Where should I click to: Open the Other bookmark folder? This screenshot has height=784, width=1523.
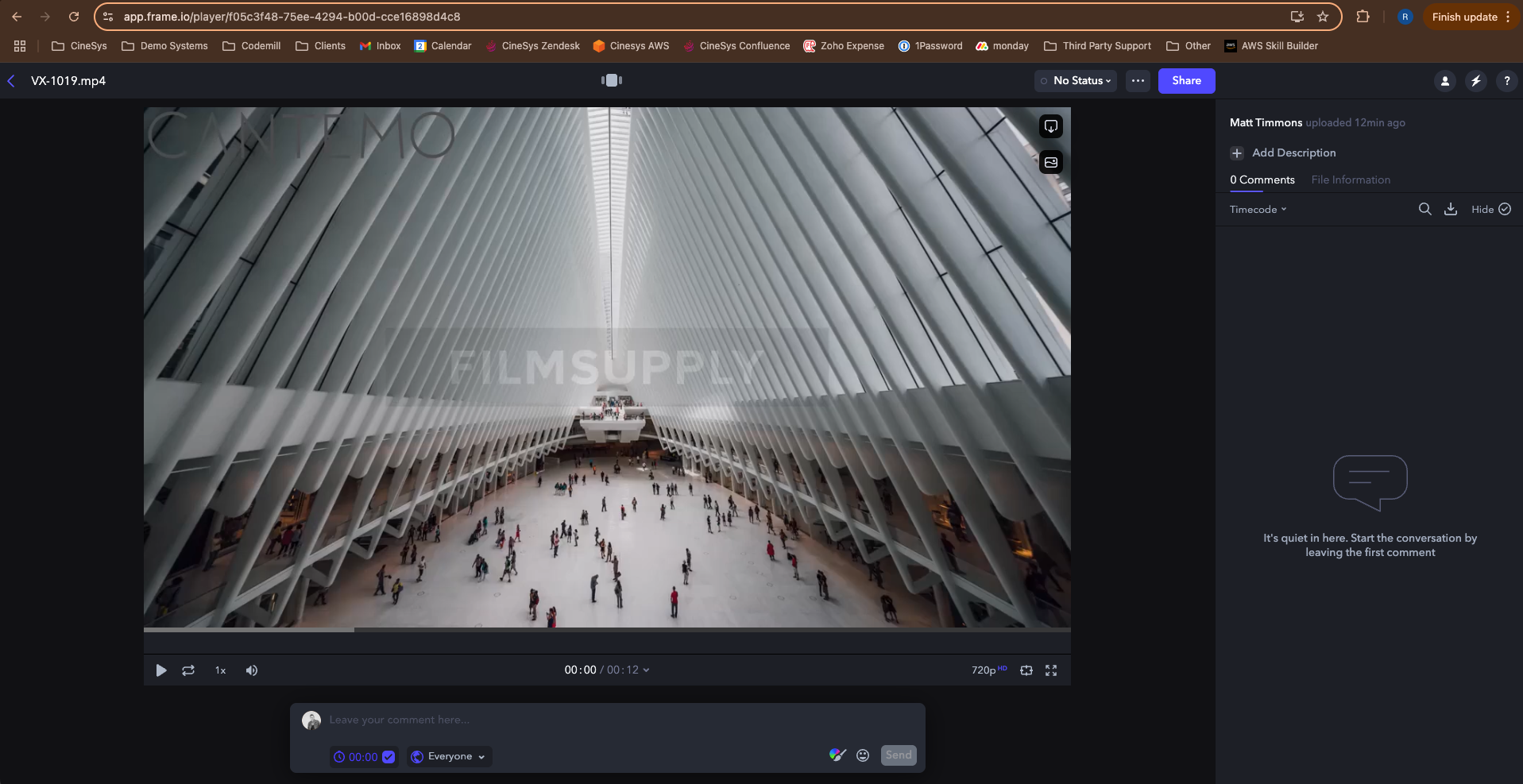click(1189, 46)
